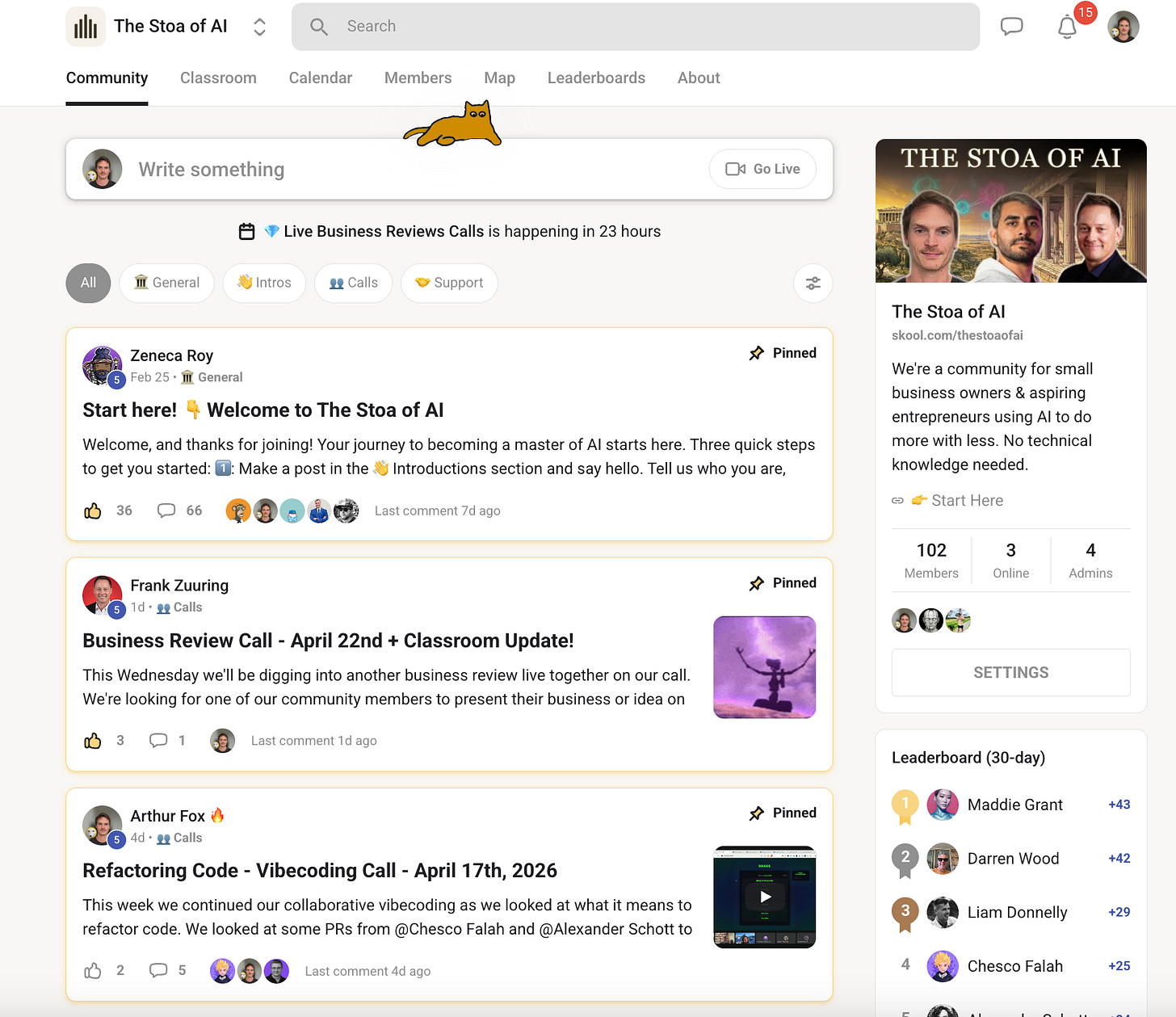Open Frank Zuuring's profile name
The height and width of the screenshot is (1017, 1176).
179,586
